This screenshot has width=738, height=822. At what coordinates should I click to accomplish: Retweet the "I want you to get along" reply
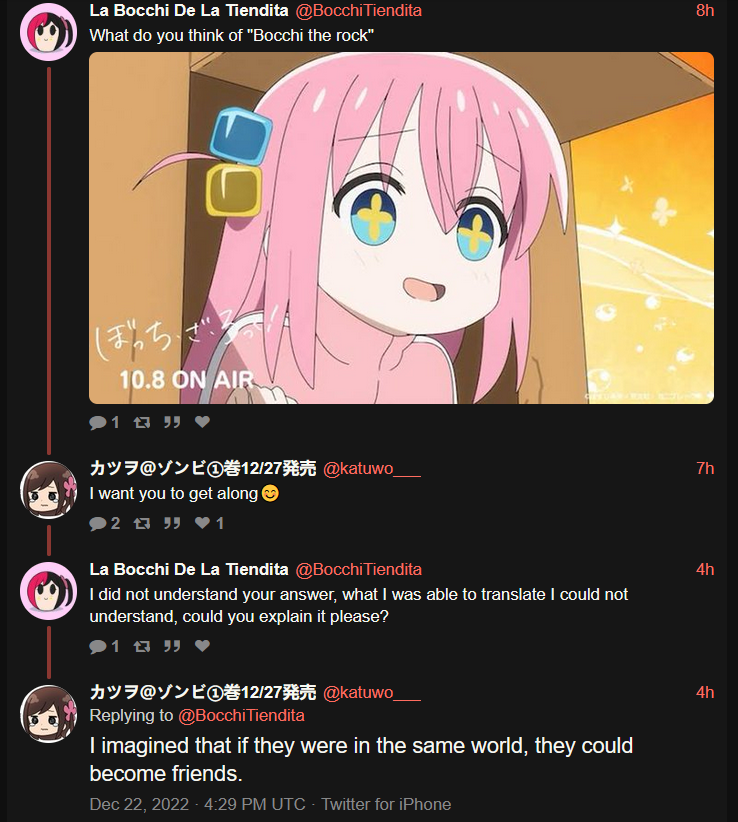click(142, 523)
